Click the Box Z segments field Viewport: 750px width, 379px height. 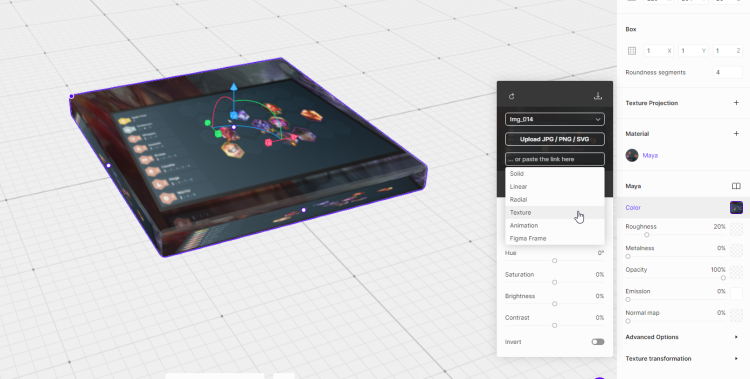(728, 51)
